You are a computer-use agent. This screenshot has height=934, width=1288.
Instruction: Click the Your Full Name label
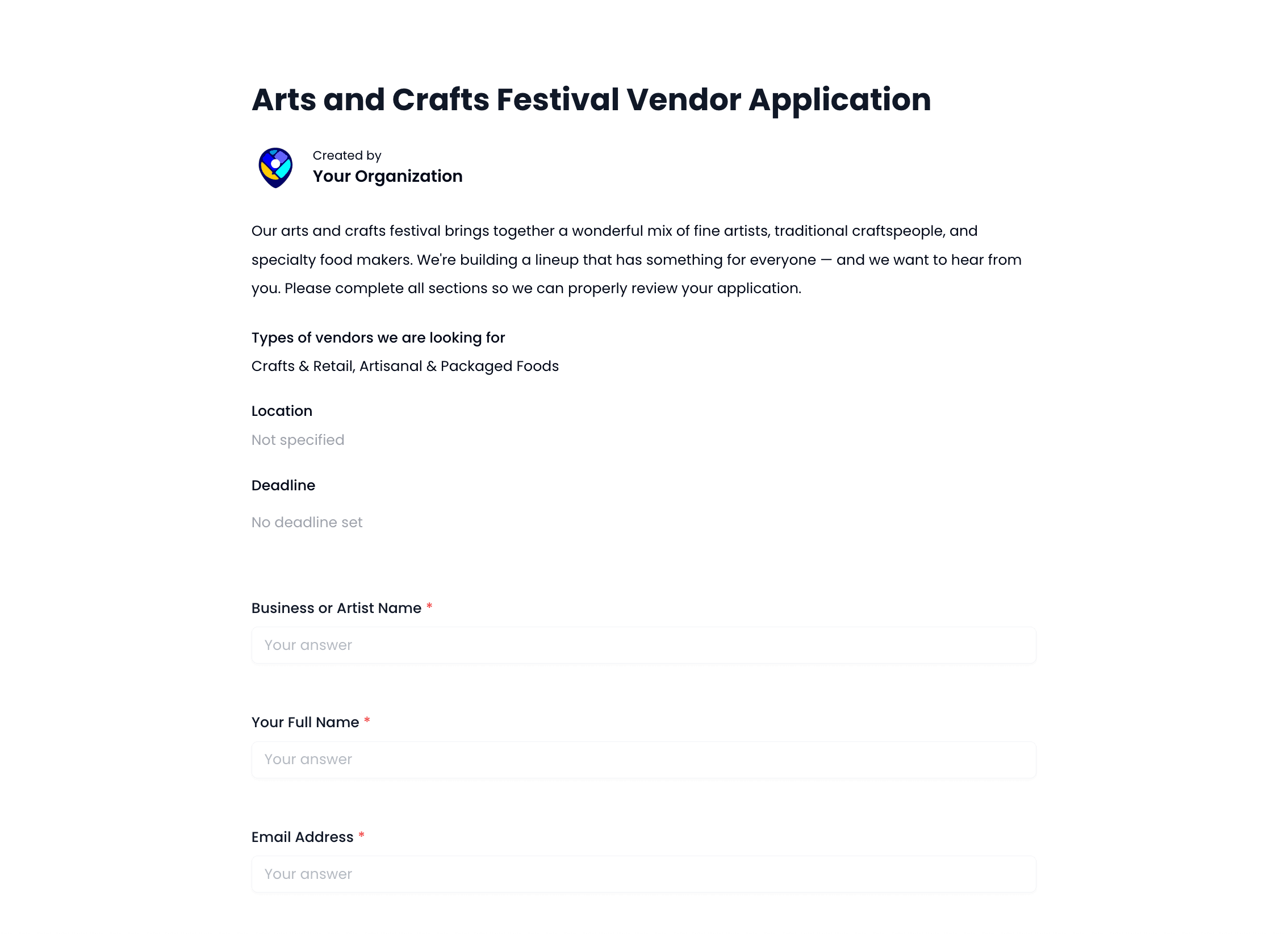(x=304, y=722)
